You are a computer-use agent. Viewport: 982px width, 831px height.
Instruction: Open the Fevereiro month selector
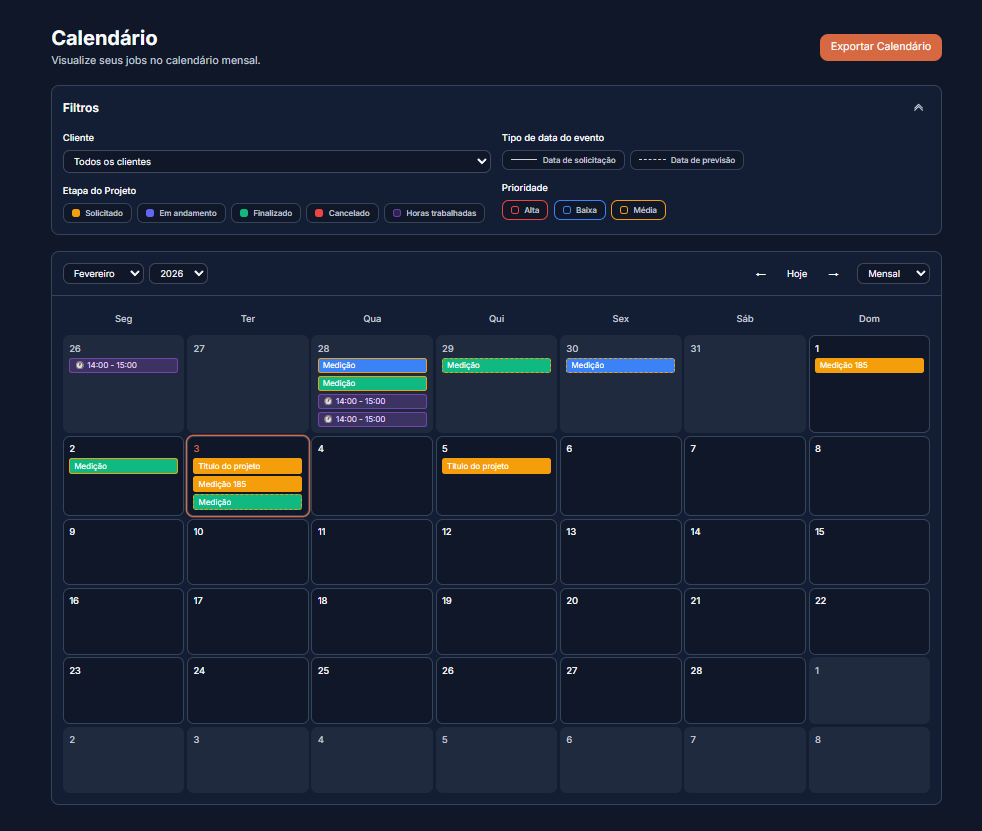(x=103, y=273)
